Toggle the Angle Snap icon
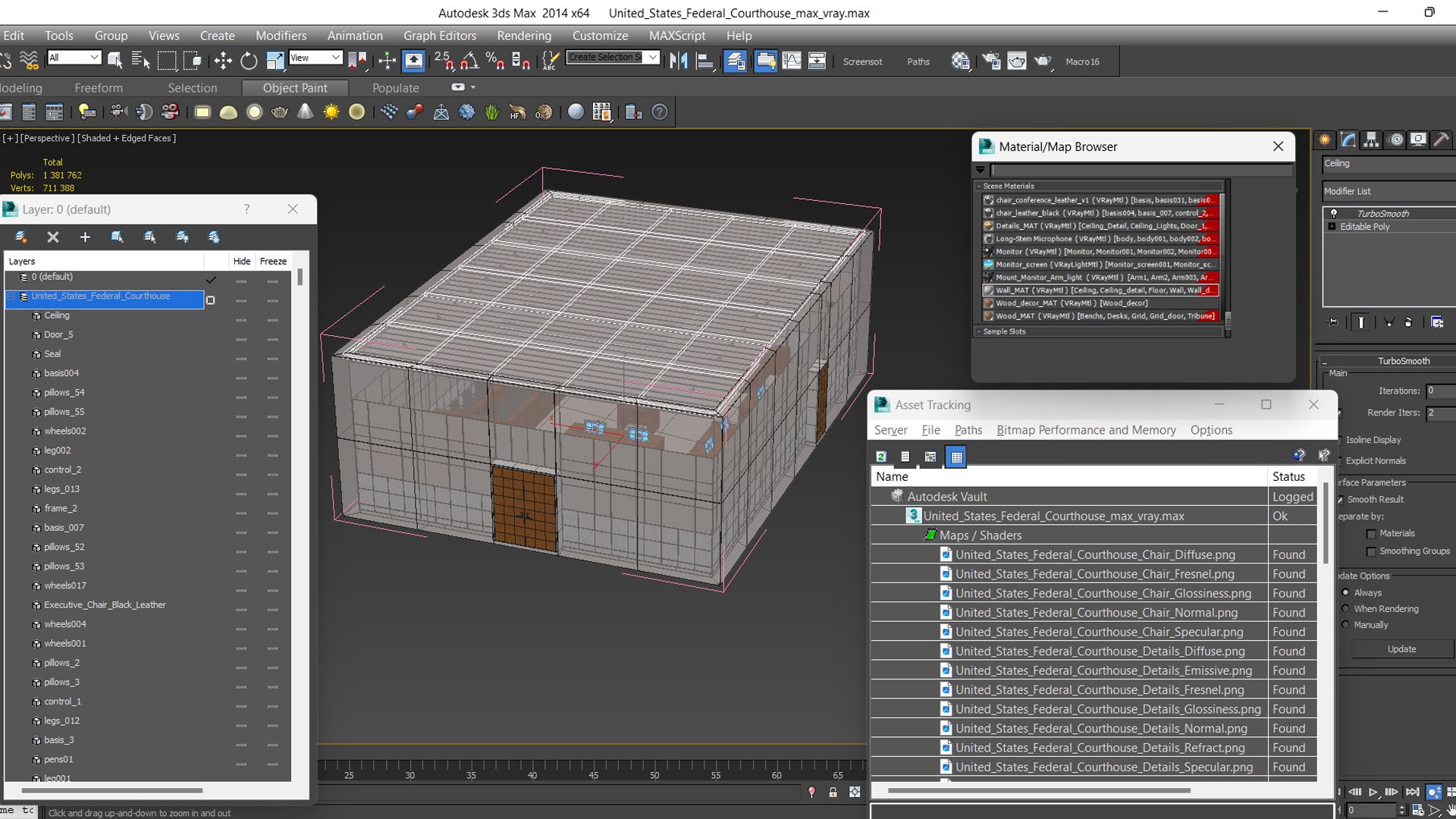Screen dimensions: 1456x819 tap(469, 61)
